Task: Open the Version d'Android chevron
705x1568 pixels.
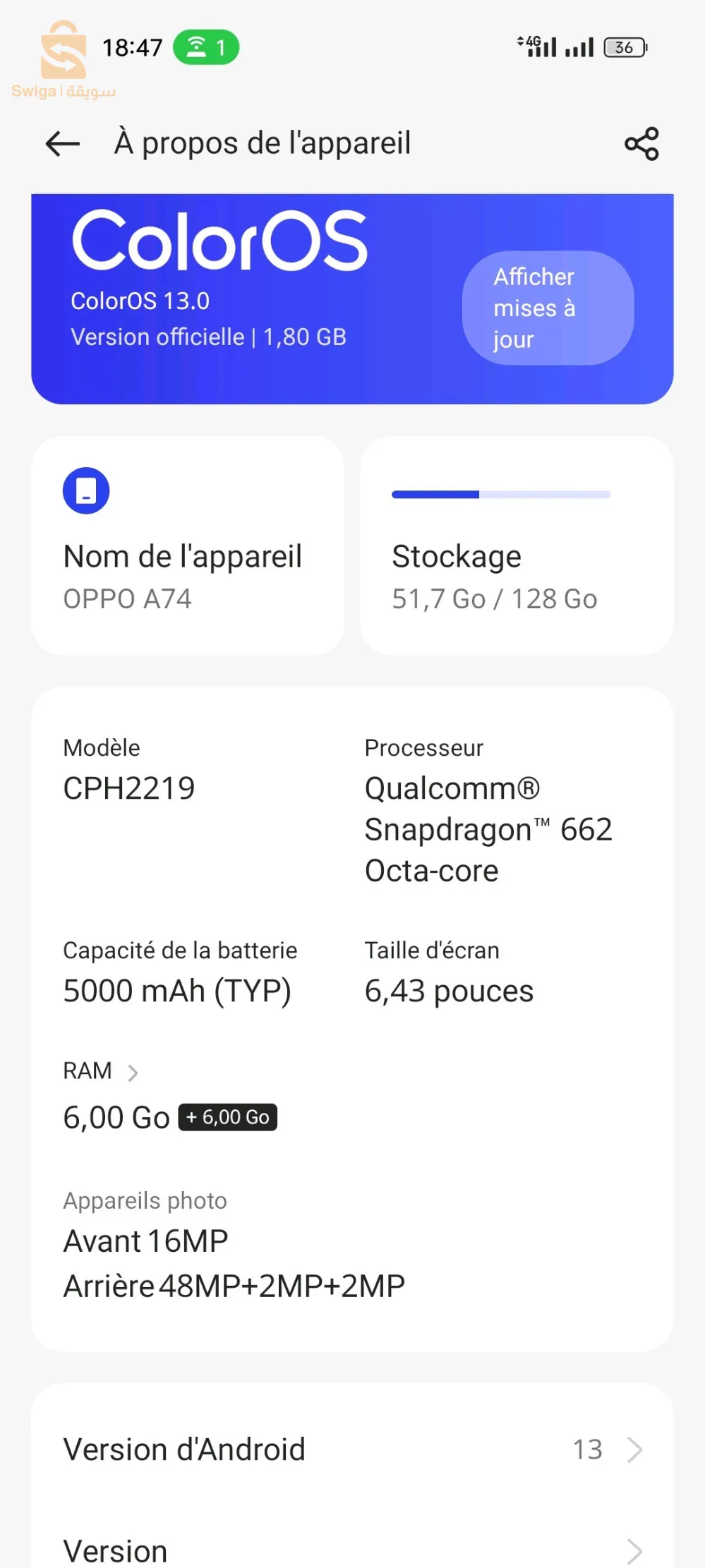Action: (x=634, y=1449)
